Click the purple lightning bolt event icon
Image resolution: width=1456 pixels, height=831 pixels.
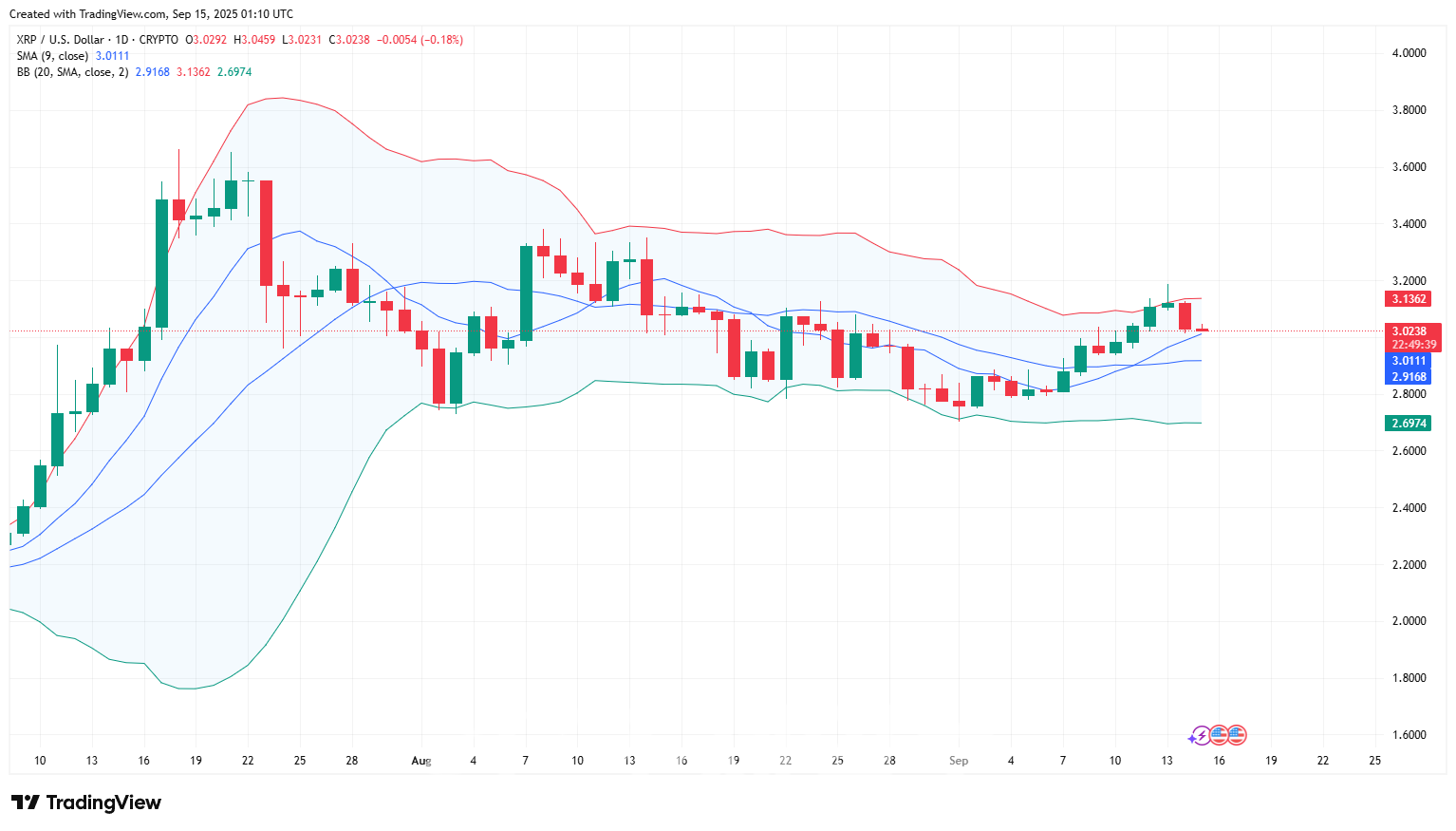click(1201, 735)
